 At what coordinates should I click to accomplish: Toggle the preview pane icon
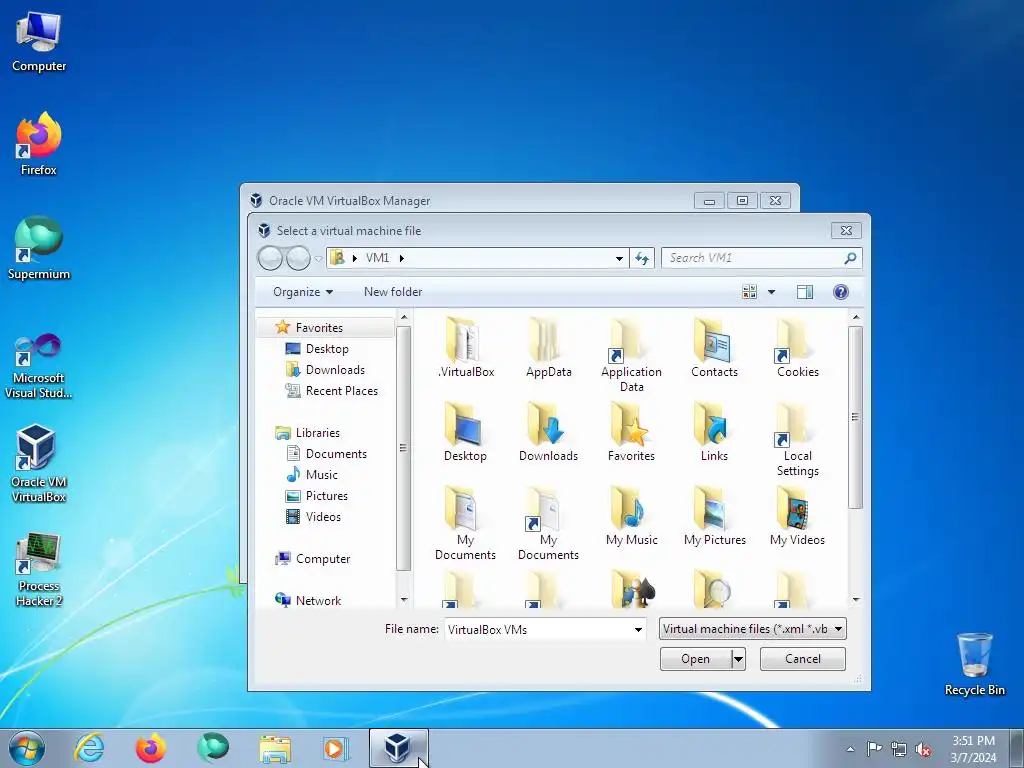pos(805,292)
